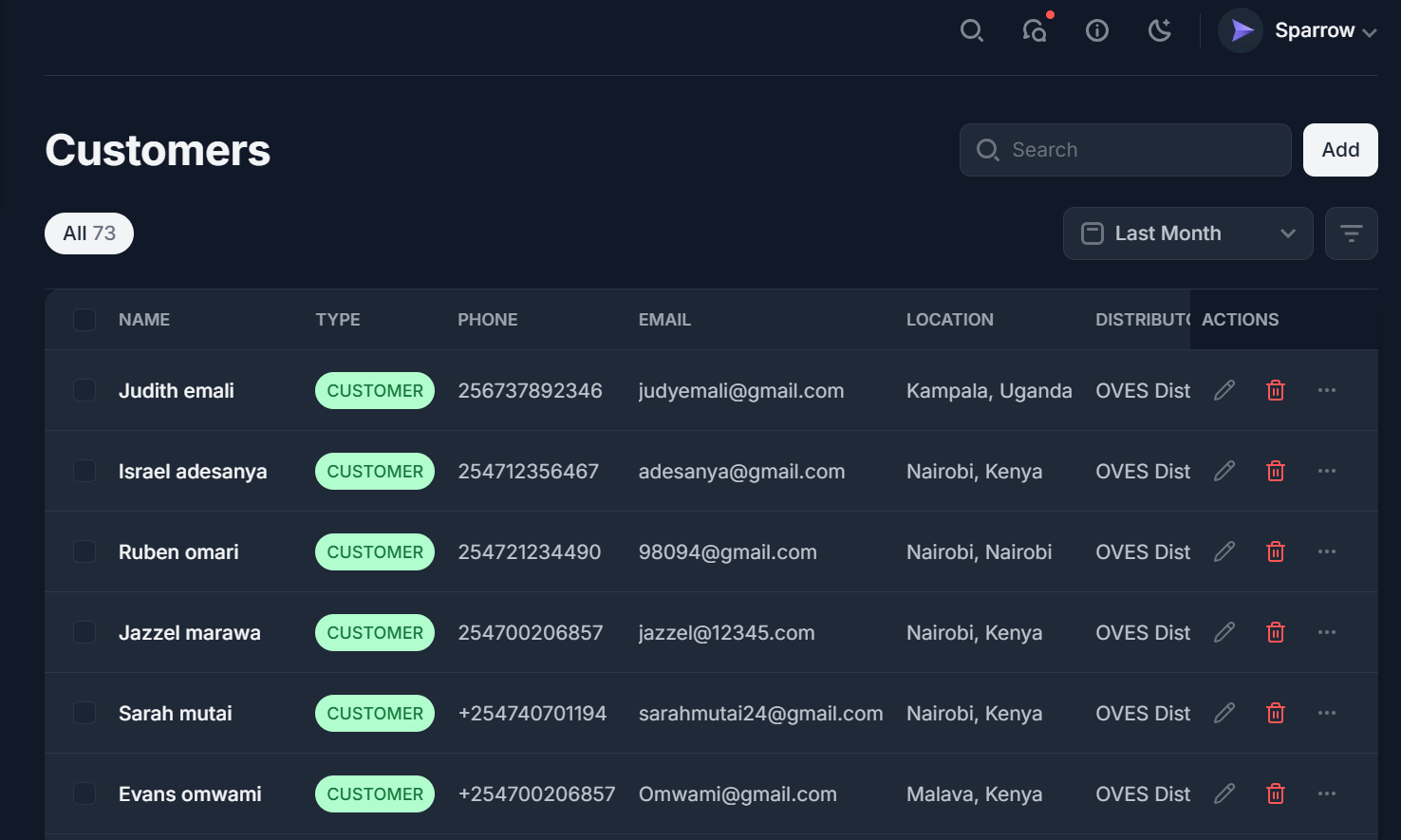
Task: Click the search magnifier icon in top bar
Action: coord(971,30)
